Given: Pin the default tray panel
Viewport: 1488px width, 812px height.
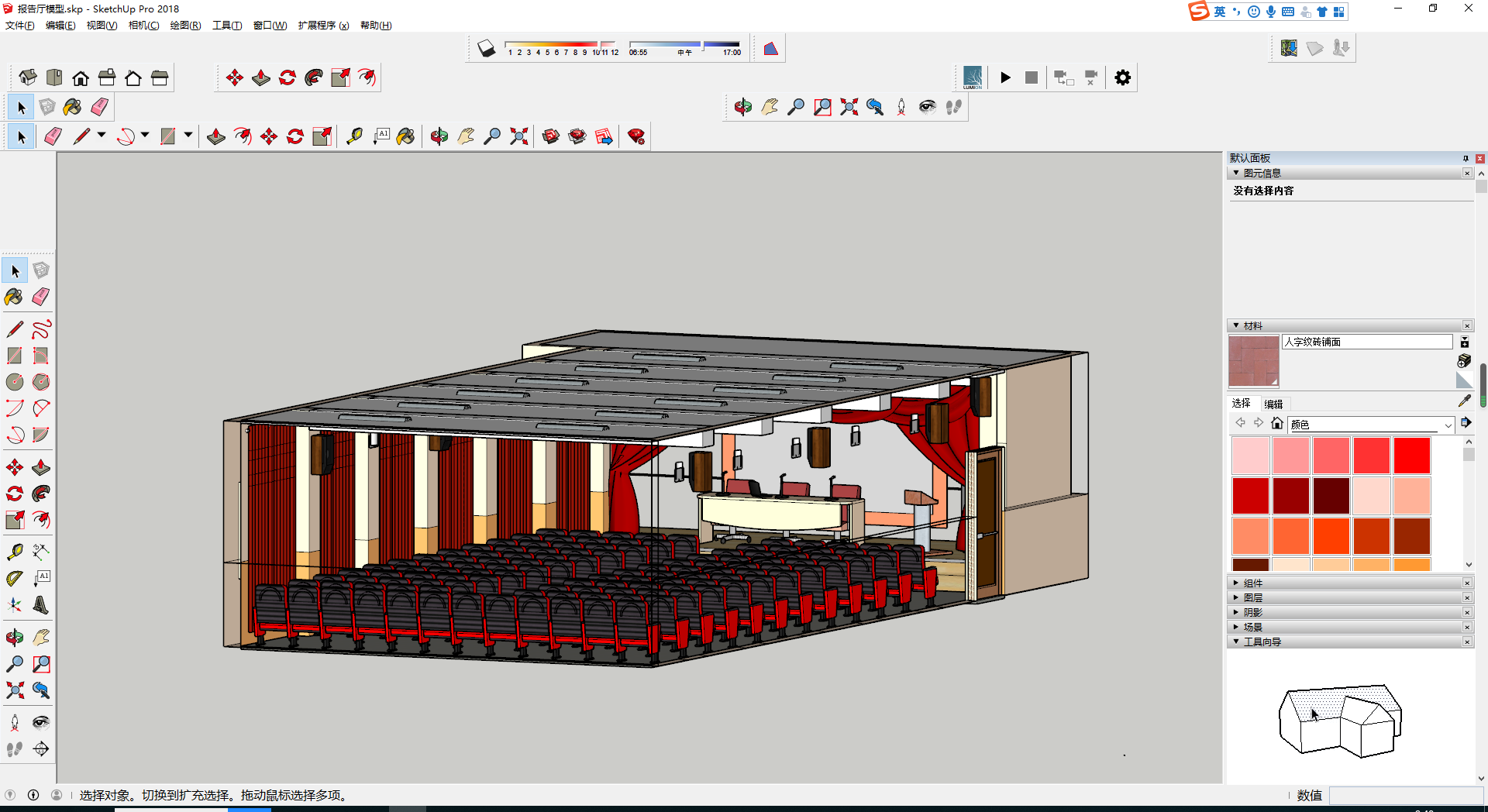Looking at the screenshot, I should pyautogui.click(x=1466, y=158).
